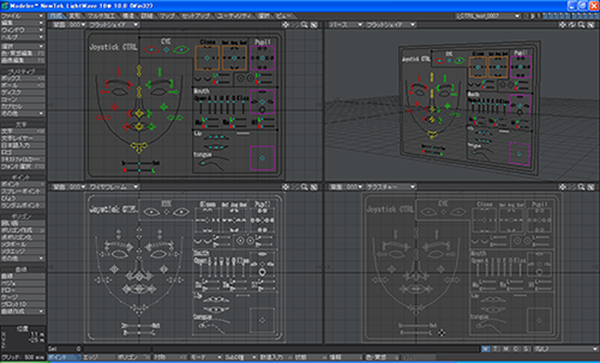Click the zoom magnifier icon of the perspective viewport
Viewport: 600px width, 363px height.
[581, 25]
